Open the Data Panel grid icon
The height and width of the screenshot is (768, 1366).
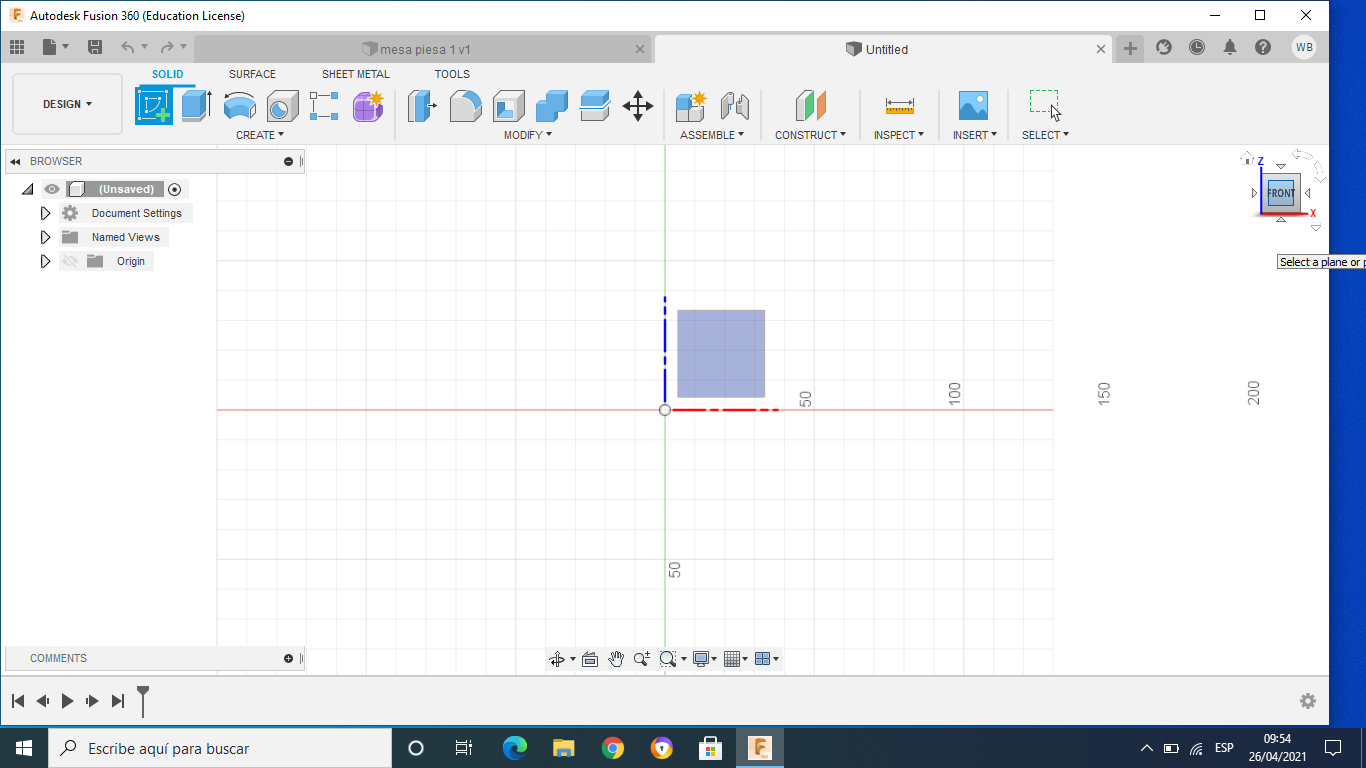pos(17,47)
